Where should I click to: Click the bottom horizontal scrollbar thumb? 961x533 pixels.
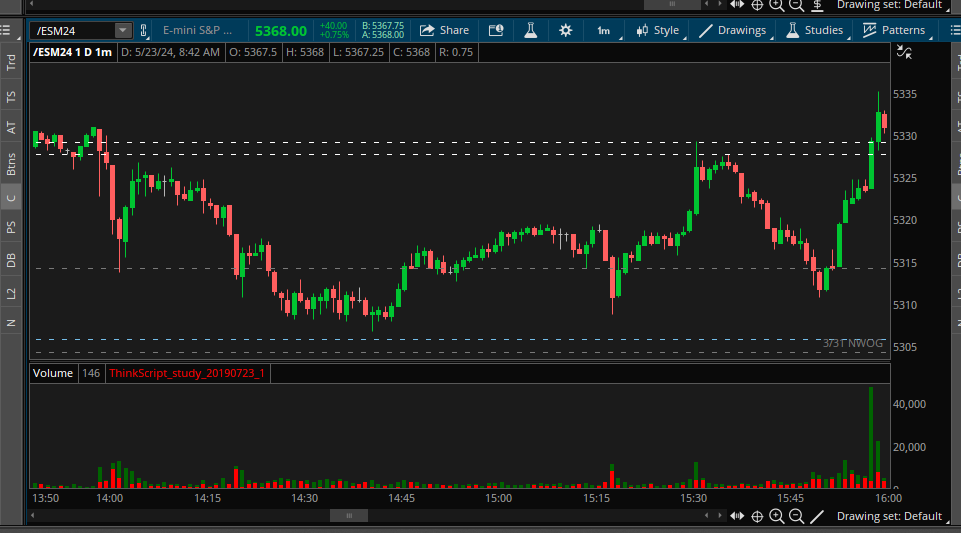[349, 516]
